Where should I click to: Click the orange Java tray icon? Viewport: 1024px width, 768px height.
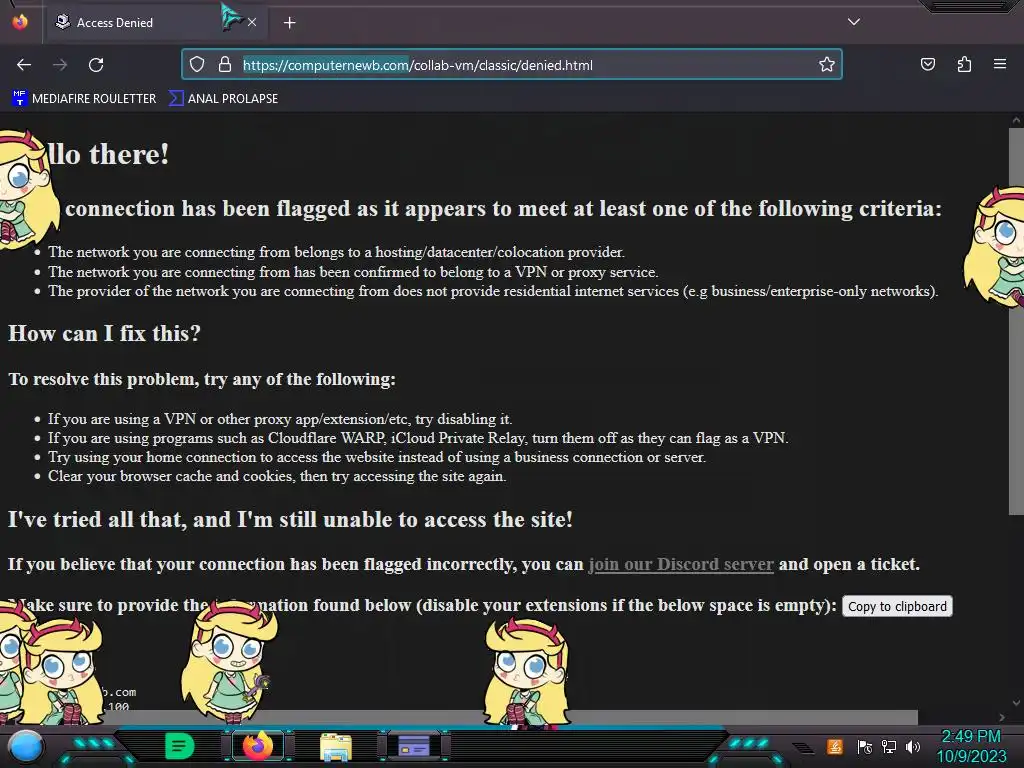pos(834,746)
